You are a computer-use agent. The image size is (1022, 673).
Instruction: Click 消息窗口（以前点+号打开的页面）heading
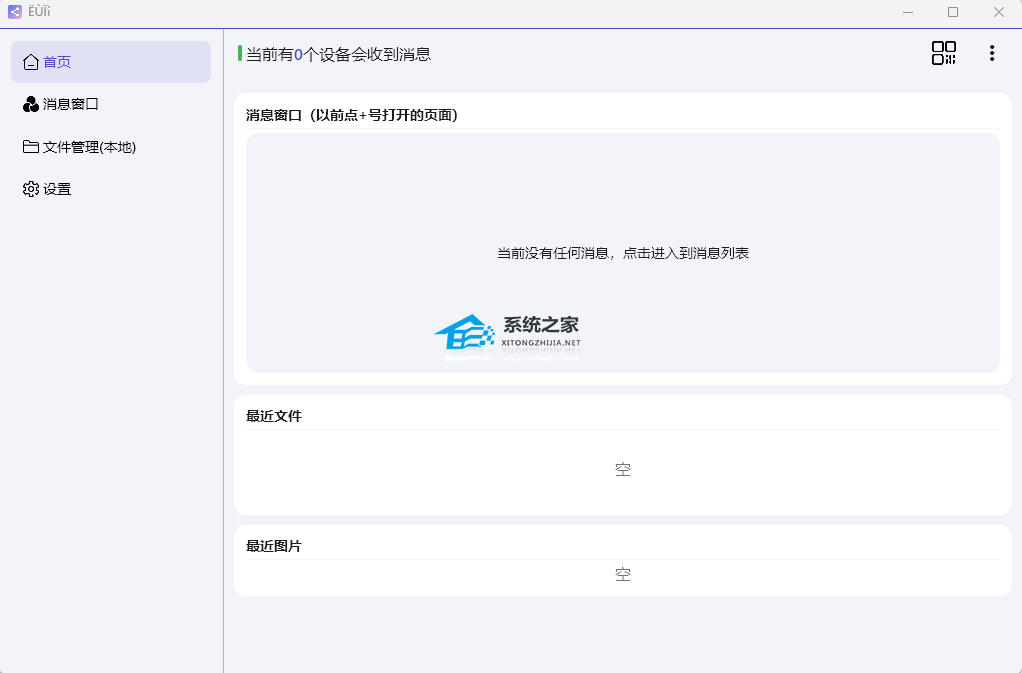[353, 115]
